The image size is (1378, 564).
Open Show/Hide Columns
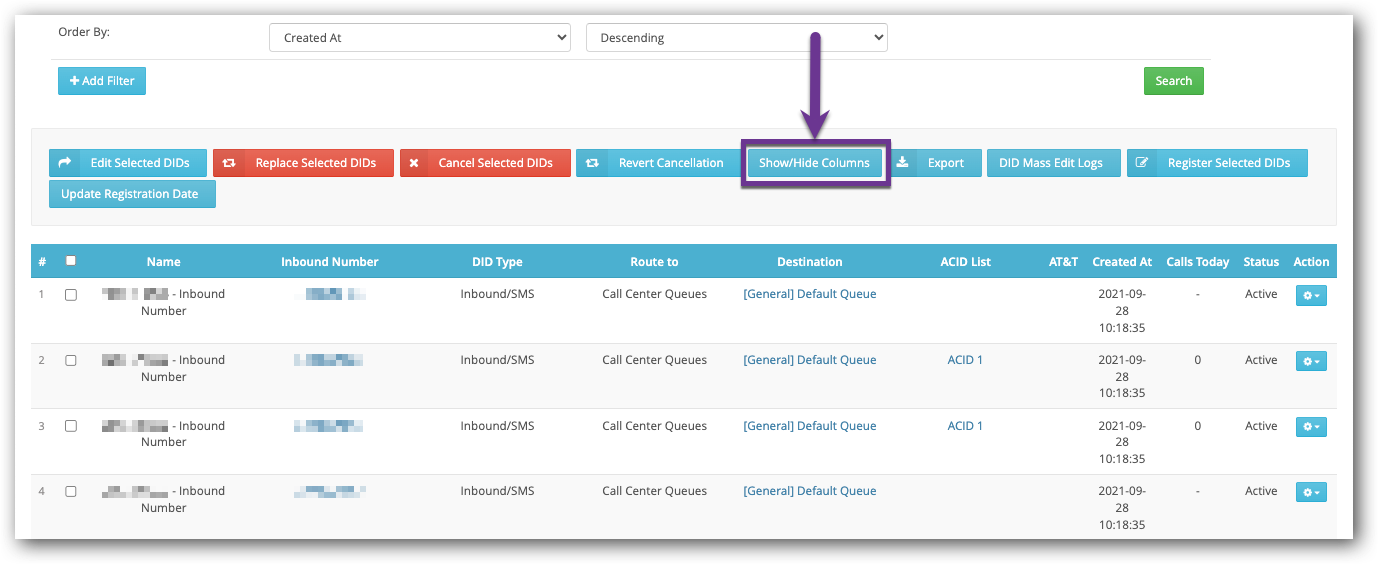pyautogui.click(x=815, y=163)
